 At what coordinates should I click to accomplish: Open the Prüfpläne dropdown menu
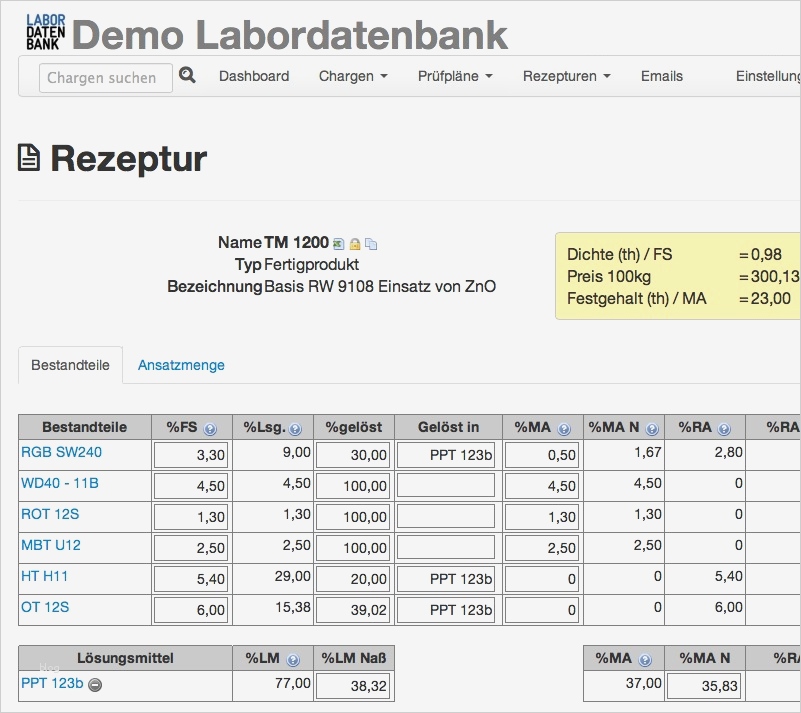(455, 76)
